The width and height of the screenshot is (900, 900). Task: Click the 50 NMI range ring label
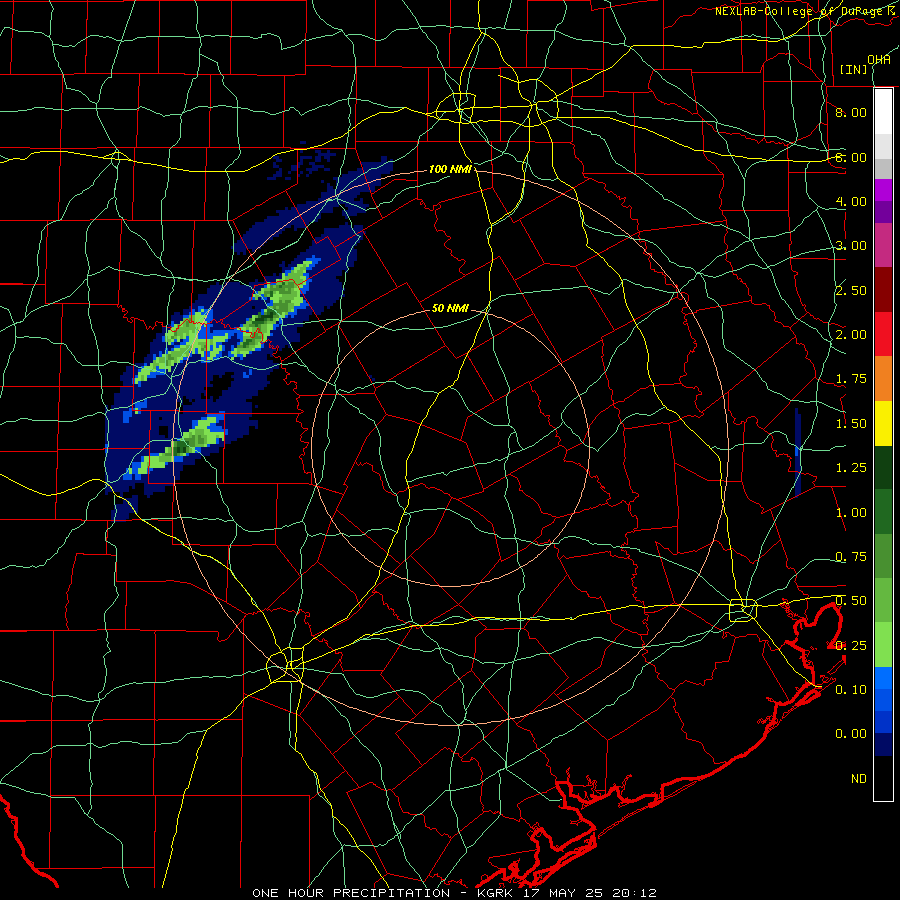pyautogui.click(x=450, y=308)
